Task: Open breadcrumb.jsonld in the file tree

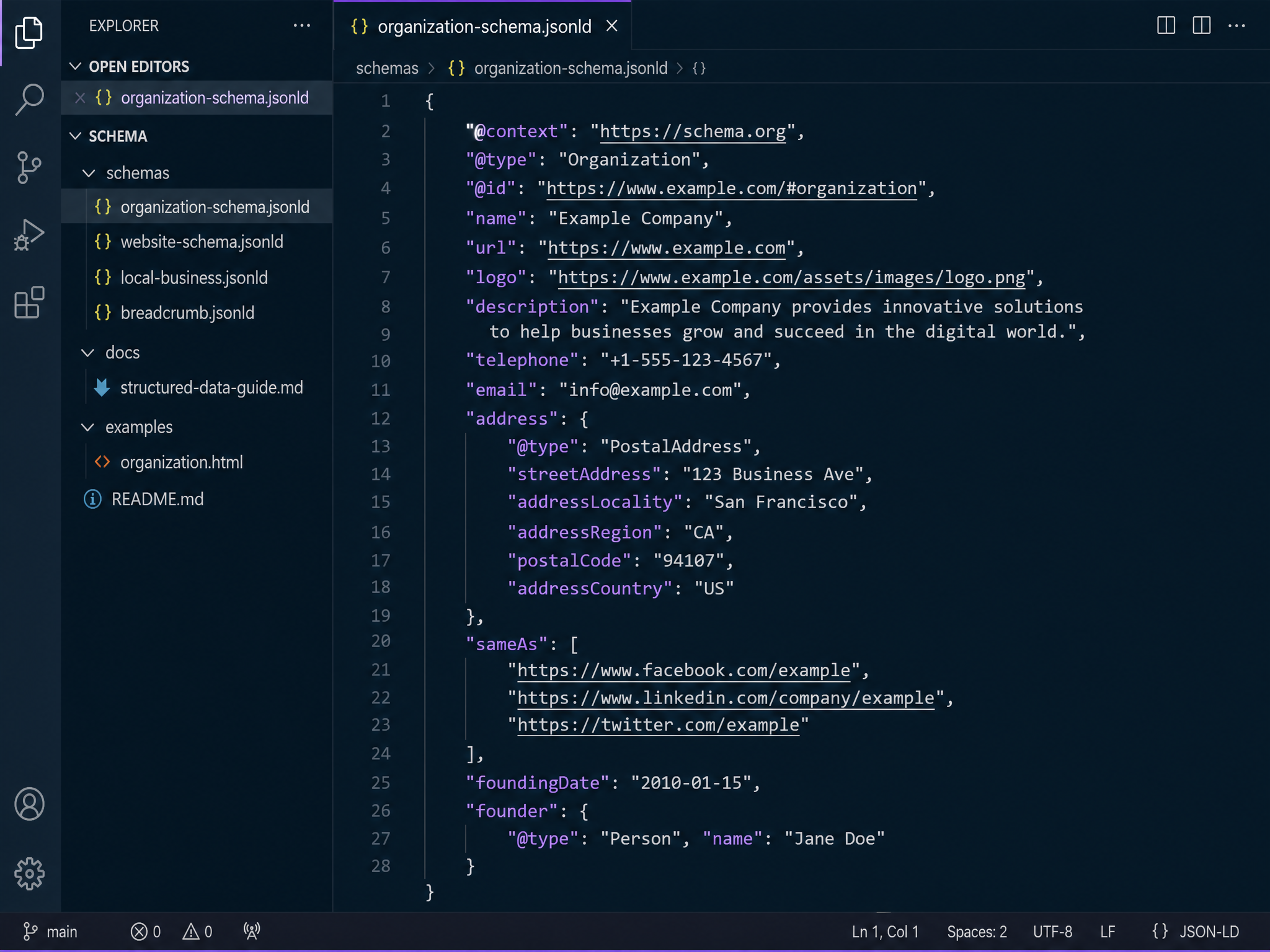Action: click(197, 313)
